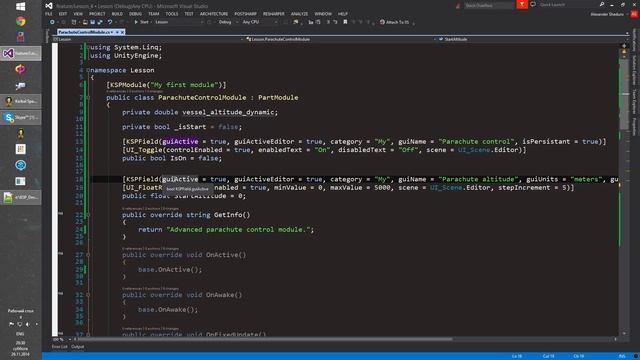Open Kerbal Space Program taskbar item
The width and height of the screenshot is (640, 360).
[20, 101]
